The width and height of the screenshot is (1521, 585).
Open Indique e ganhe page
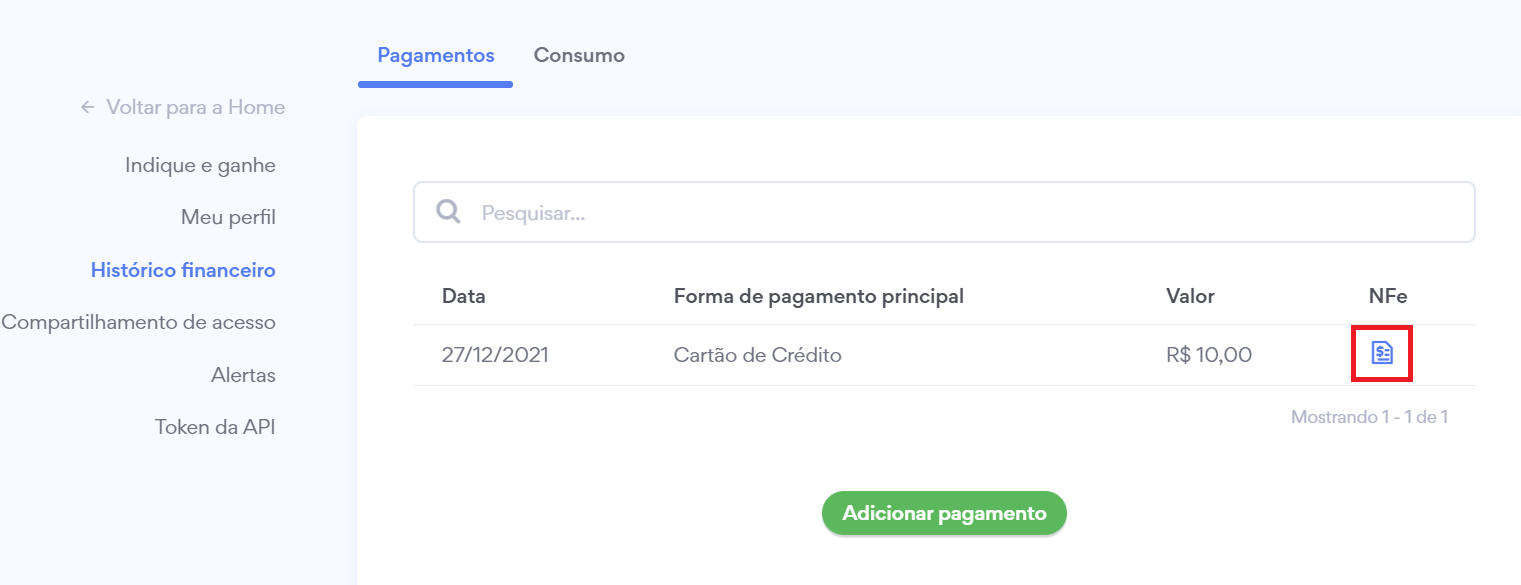(200, 165)
